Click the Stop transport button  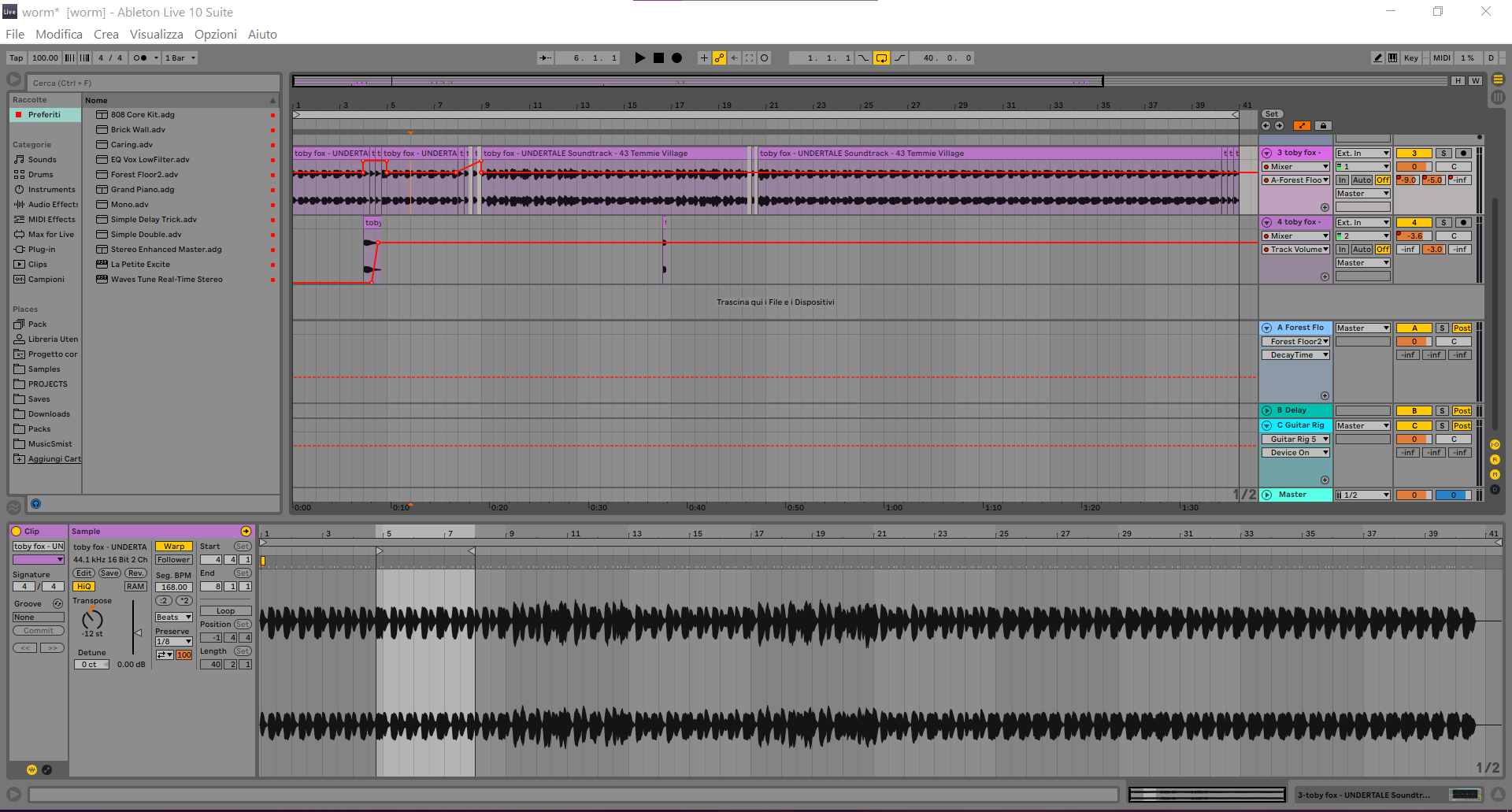click(658, 57)
